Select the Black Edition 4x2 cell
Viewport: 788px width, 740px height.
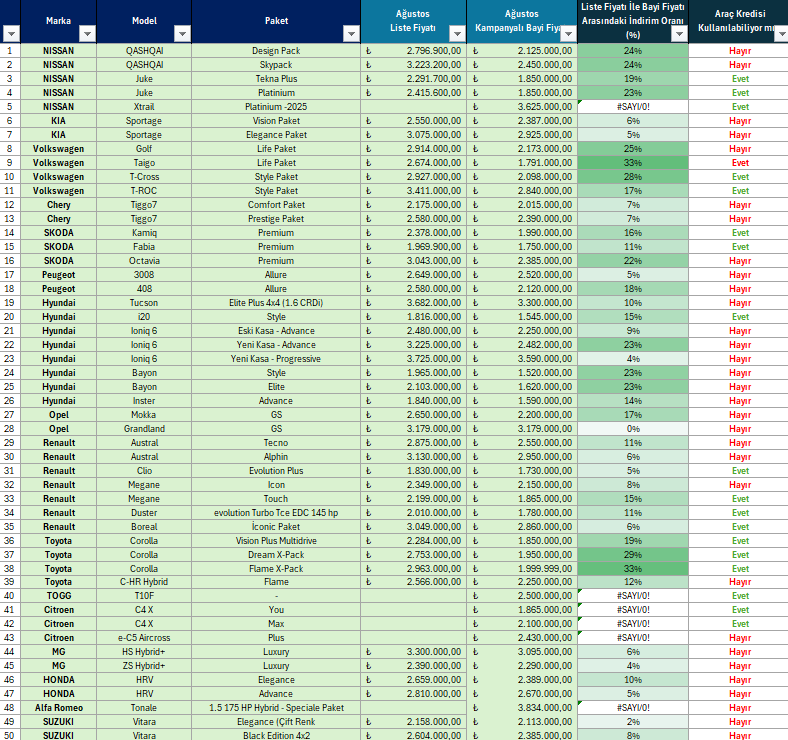pos(276,735)
